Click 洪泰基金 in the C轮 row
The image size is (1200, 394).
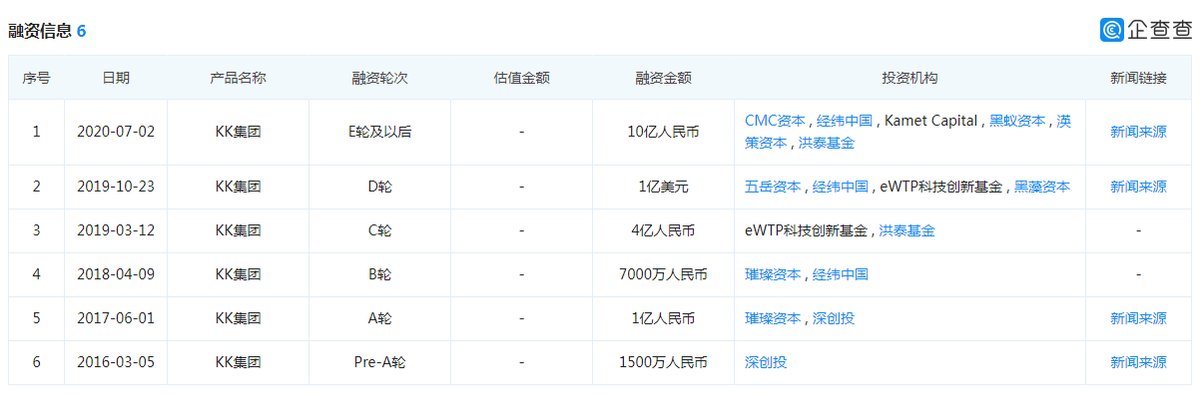click(907, 230)
